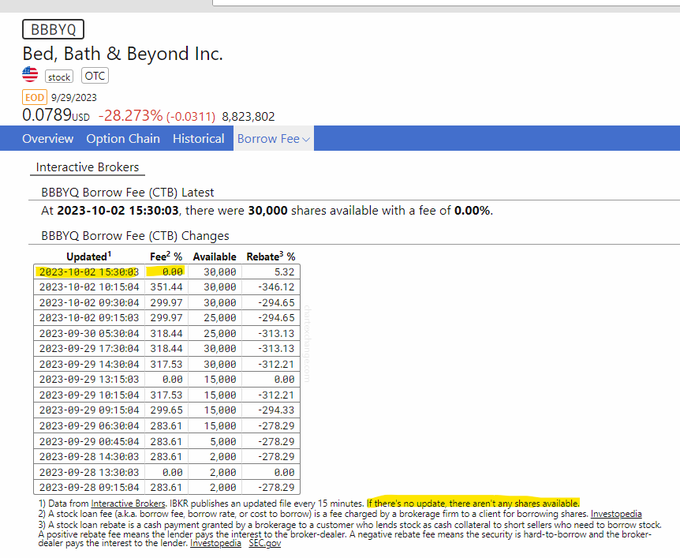Click the Bed, Bath & Beyond Inc. title
The image size is (680, 558).
[x=122, y=54]
